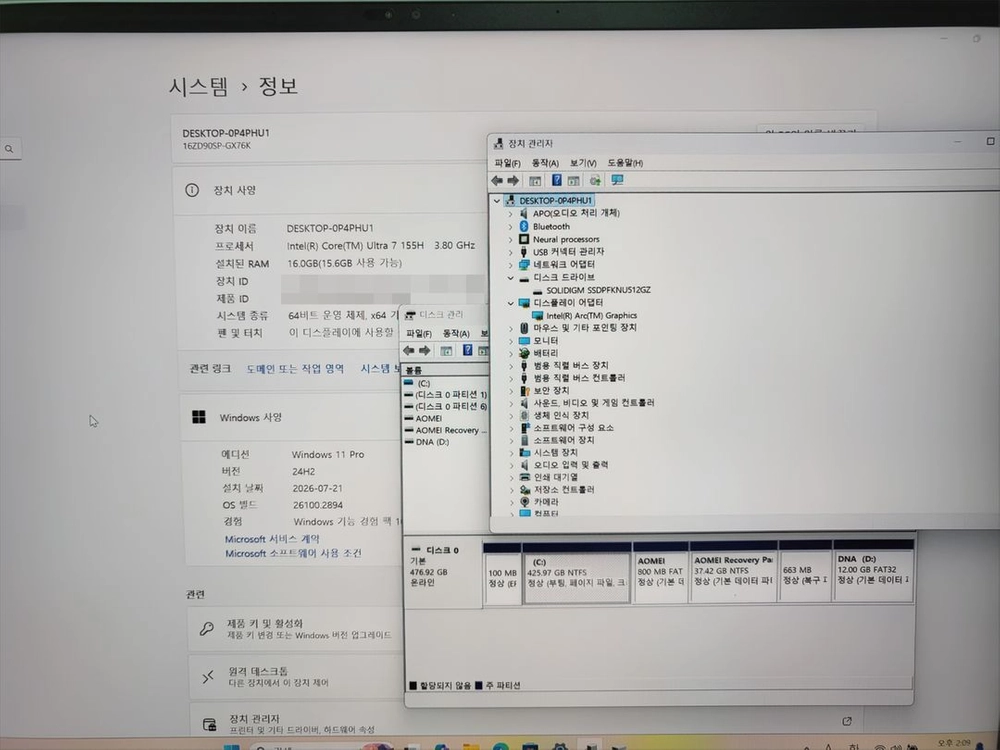The width and height of the screenshot is (1000, 750).
Task: Click the 인쇄 대기열 printer icon
Action: tap(524, 477)
